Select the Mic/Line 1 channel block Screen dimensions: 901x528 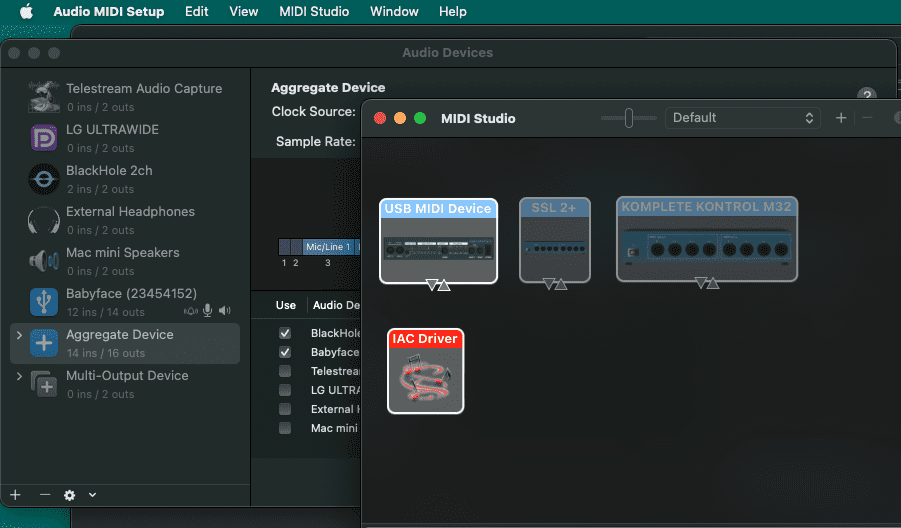point(328,247)
